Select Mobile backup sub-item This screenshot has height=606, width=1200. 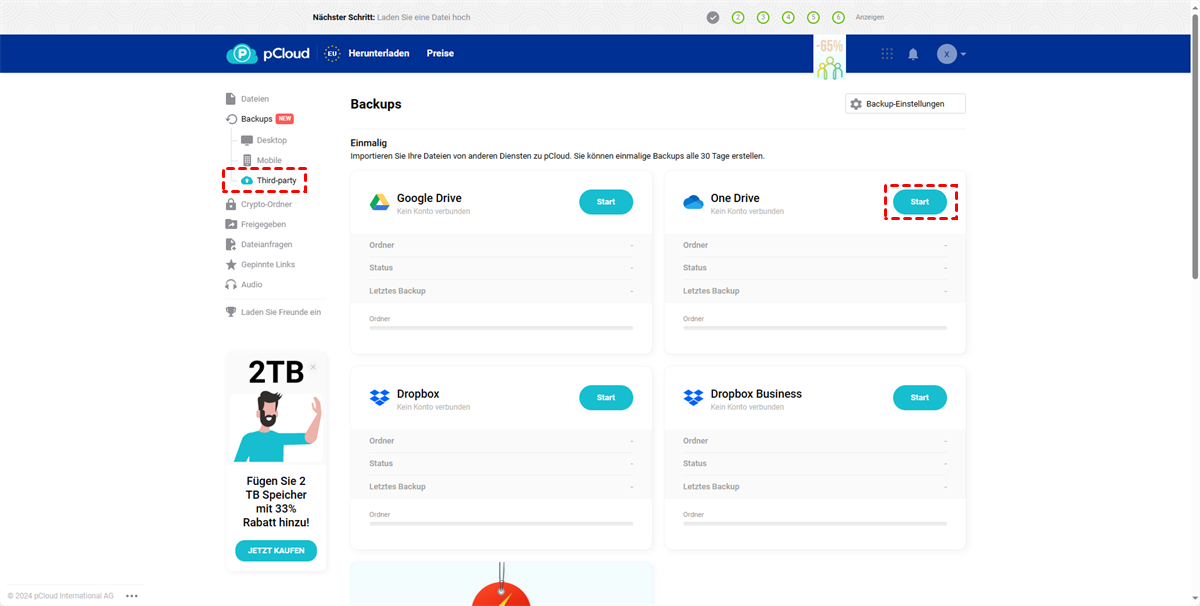coord(262,160)
